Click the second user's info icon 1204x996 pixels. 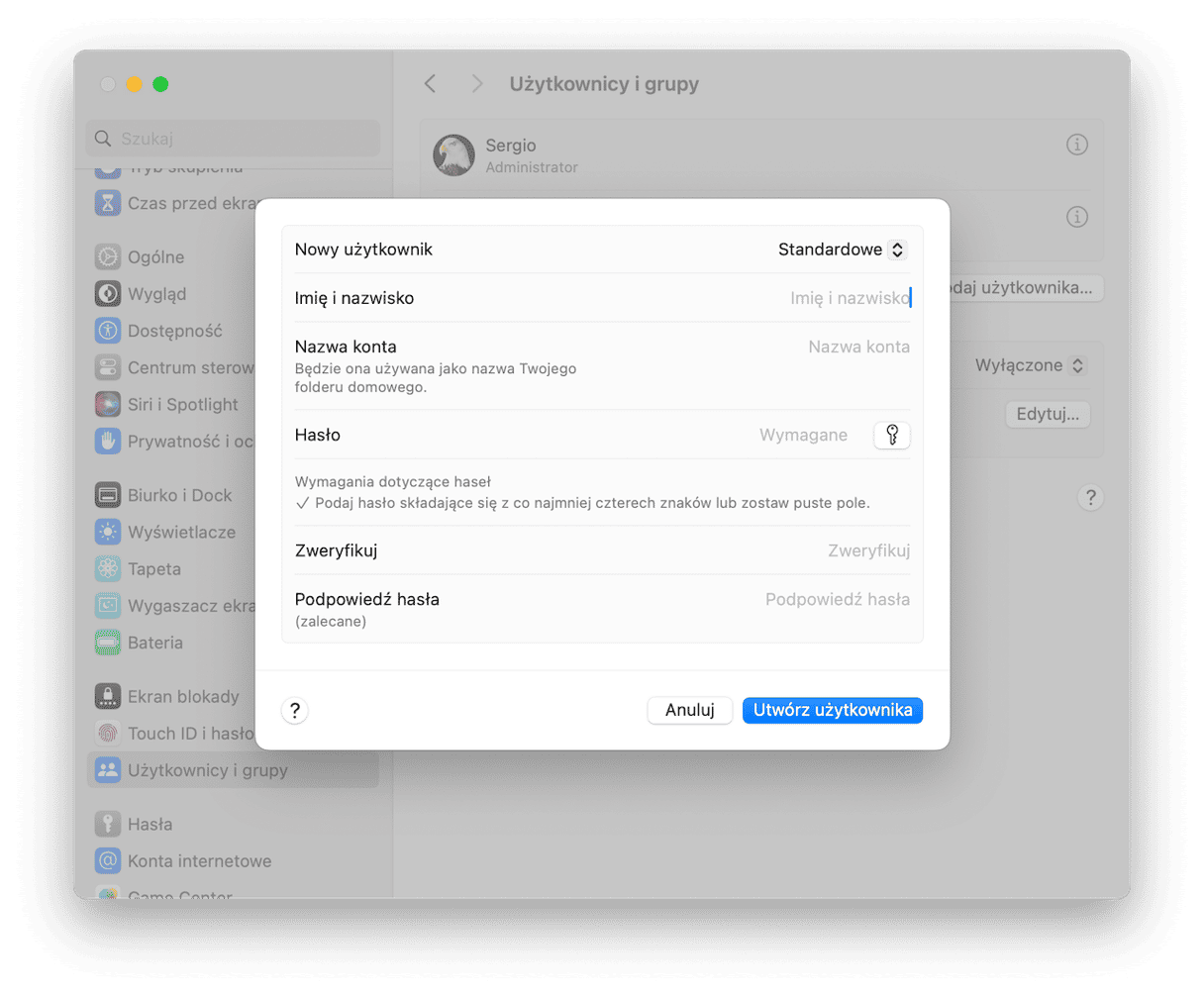1077,217
